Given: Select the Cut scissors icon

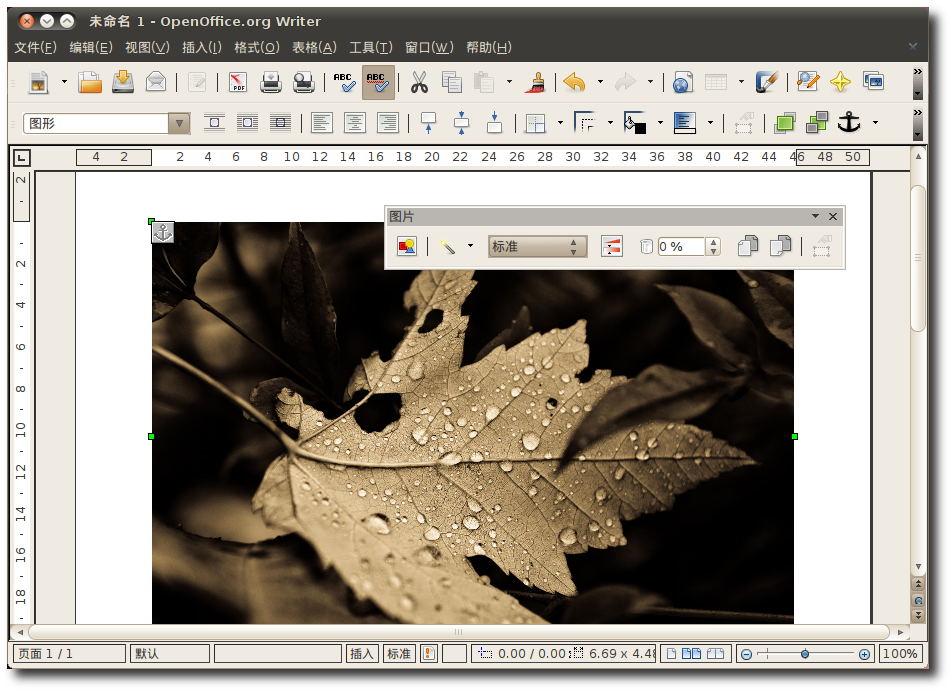Looking at the screenshot, I should click(x=419, y=82).
